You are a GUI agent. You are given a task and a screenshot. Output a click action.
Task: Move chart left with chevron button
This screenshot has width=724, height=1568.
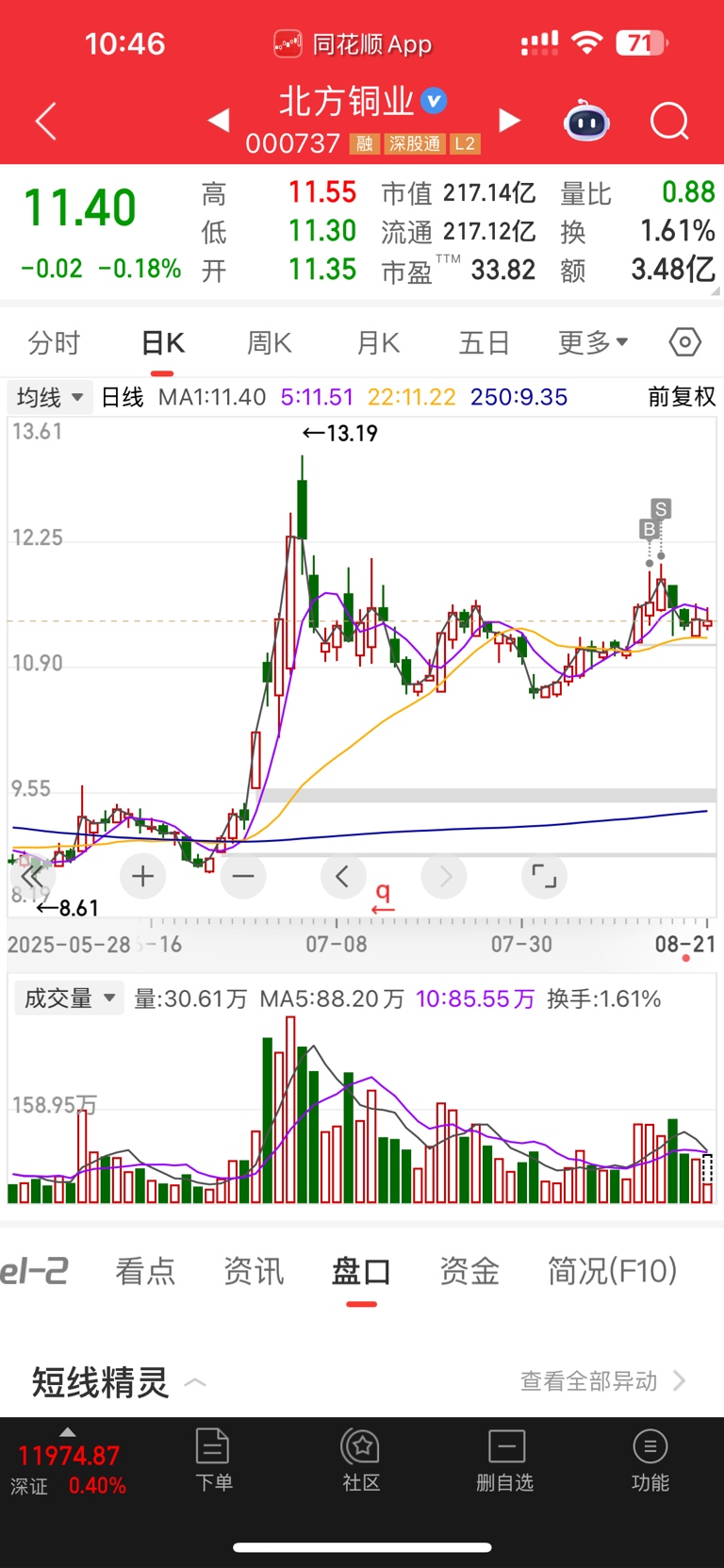pos(343,876)
